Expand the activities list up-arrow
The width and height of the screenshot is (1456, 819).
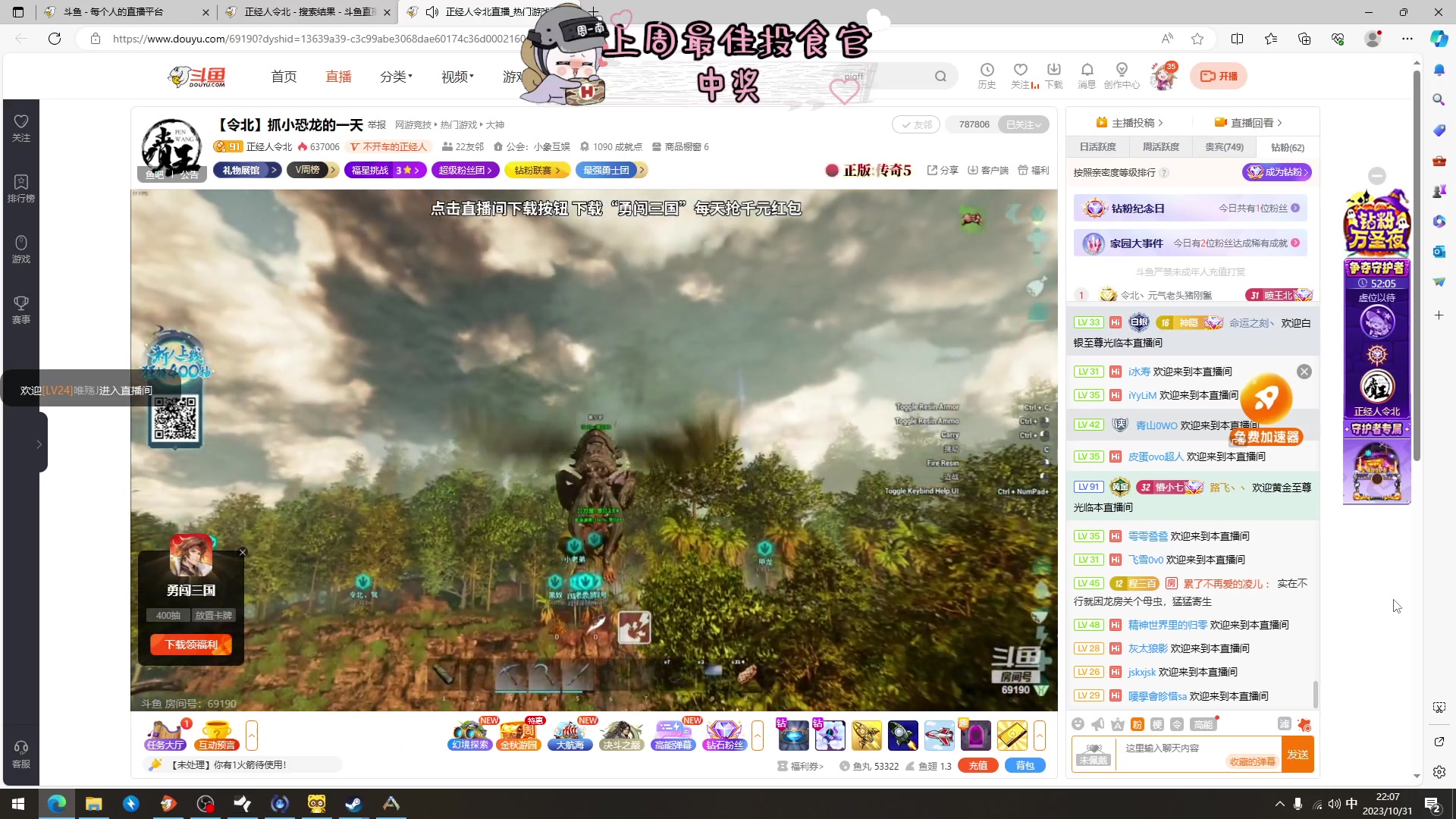pyautogui.click(x=757, y=736)
